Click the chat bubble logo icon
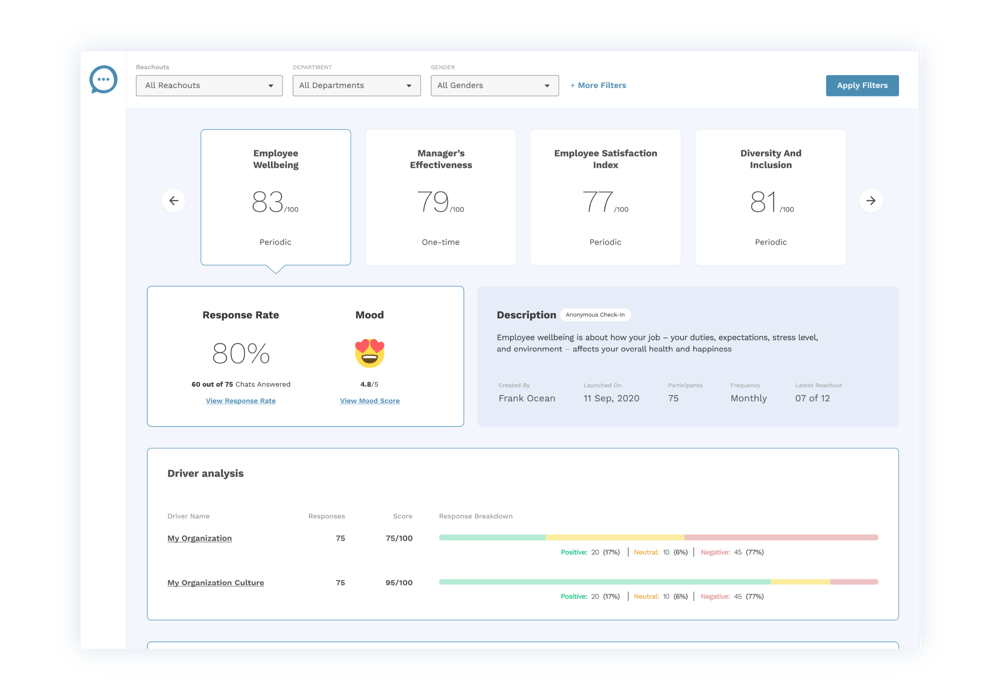This screenshot has width=1000, height=700. point(103,79)
